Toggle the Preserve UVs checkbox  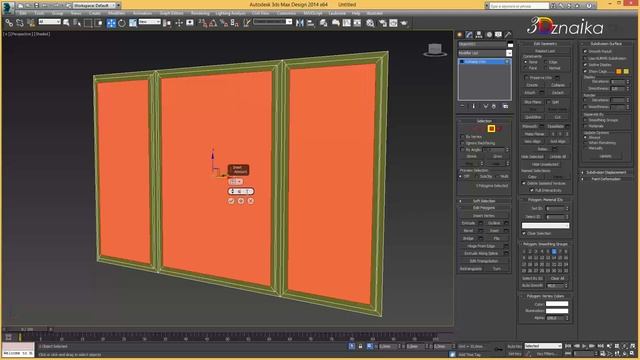pyautogui.click(x=526, y=78)
